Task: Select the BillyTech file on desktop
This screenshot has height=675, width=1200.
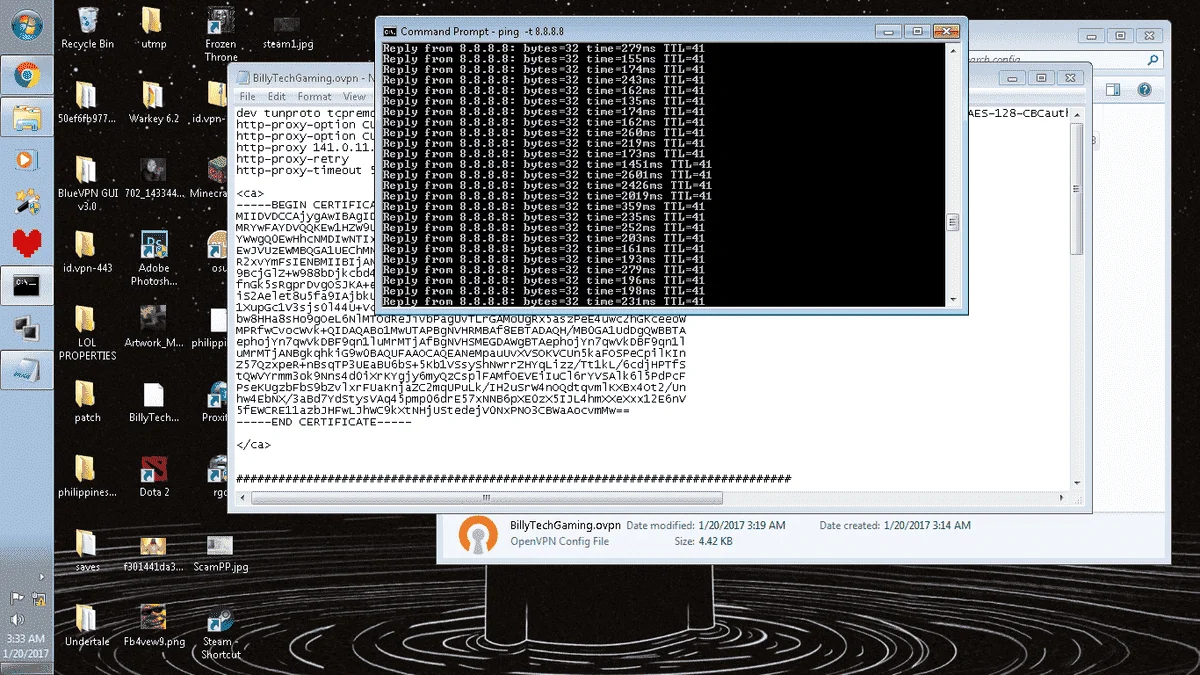Action: 153,401
